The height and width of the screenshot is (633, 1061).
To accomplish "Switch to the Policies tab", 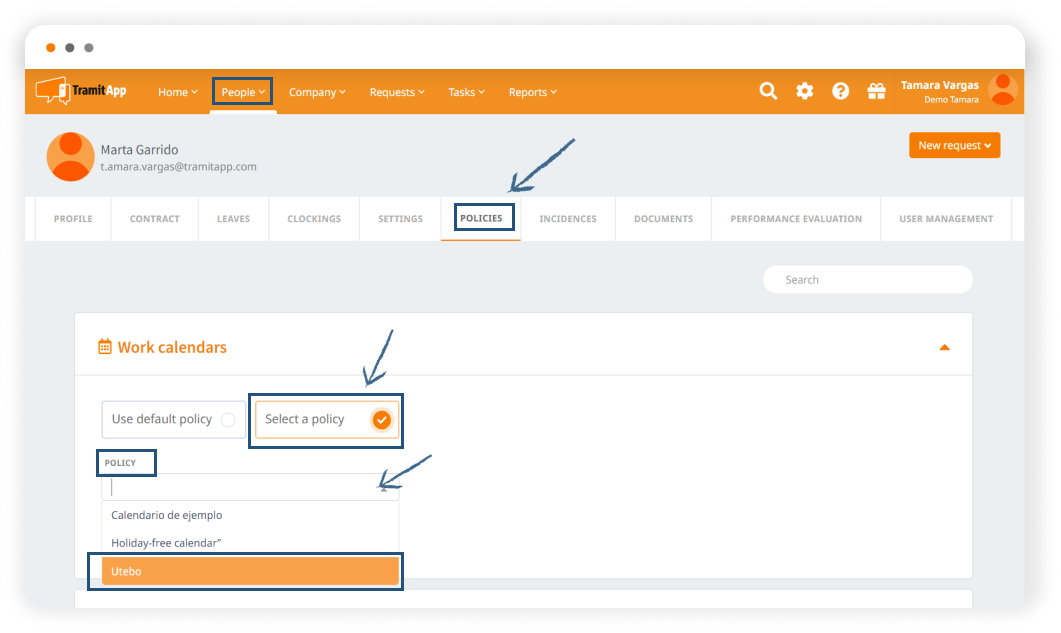I will tap(481, 218).
